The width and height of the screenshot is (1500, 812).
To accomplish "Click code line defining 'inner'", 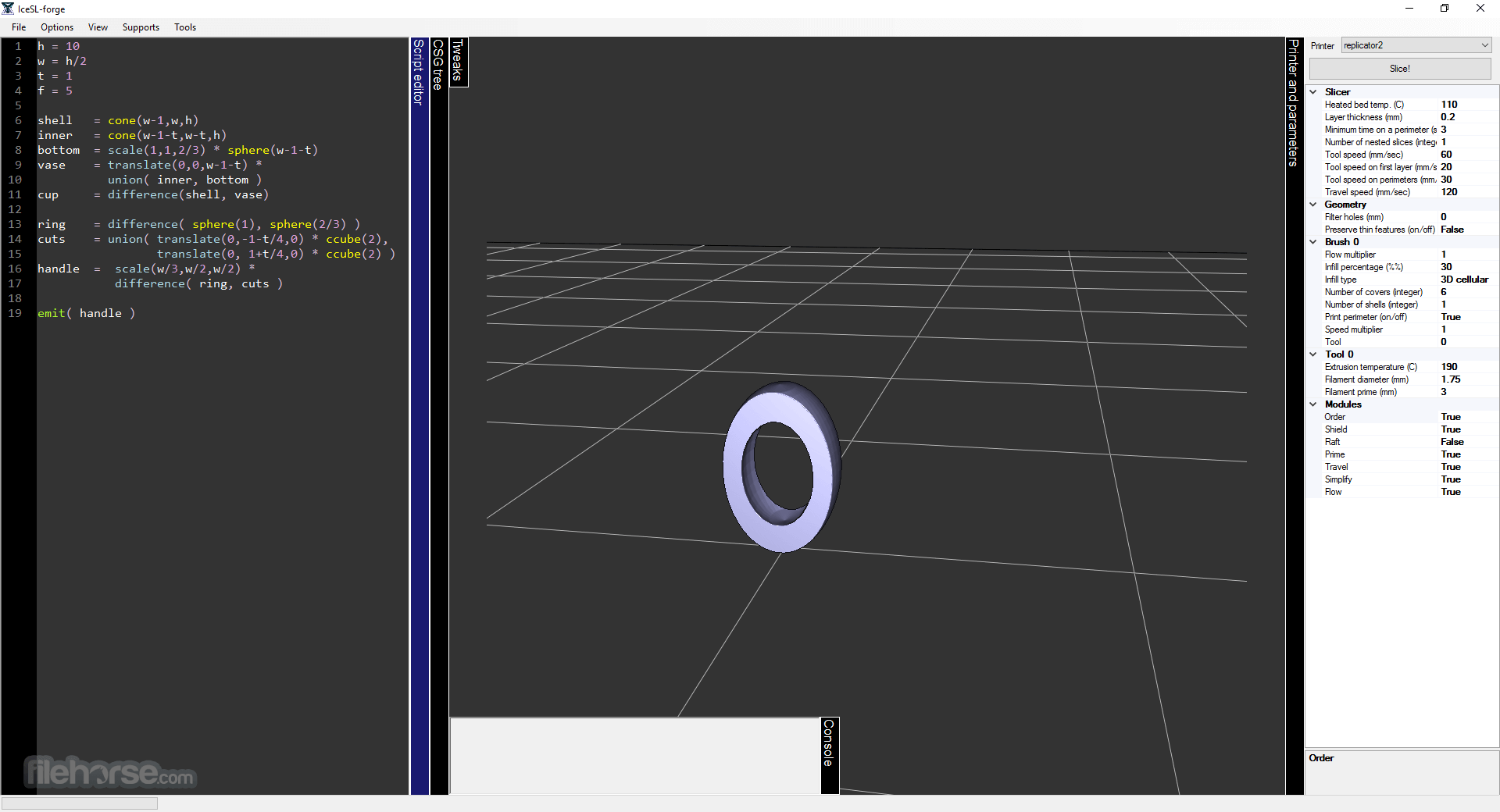I will tap(132, 135).
